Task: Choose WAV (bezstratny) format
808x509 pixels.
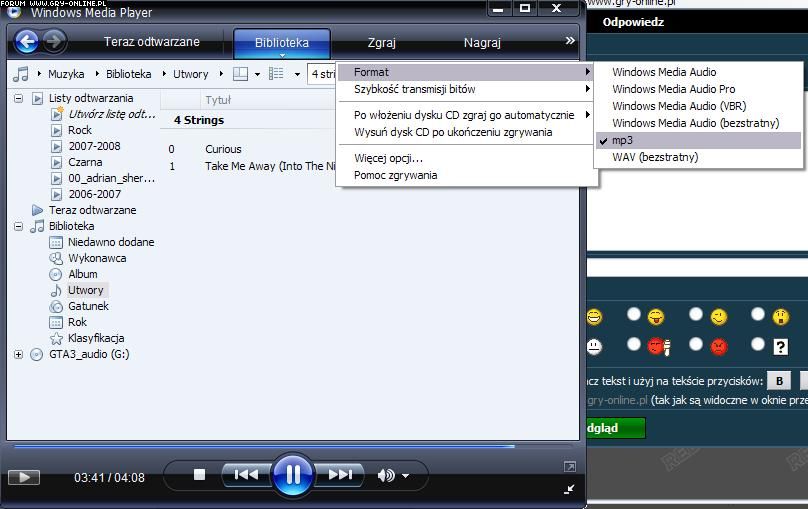Action: tap(698, 157)
